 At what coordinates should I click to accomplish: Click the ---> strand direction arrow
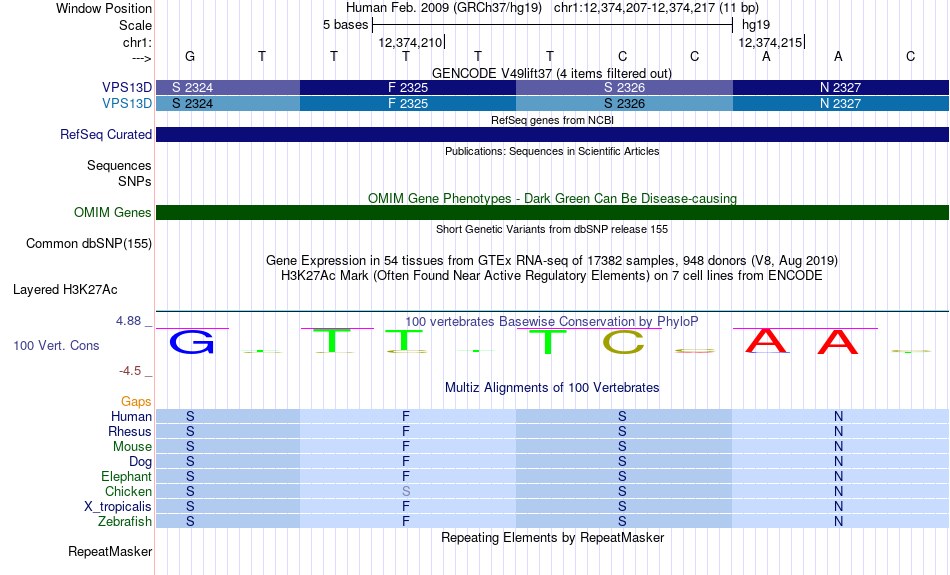pos(141,58)
